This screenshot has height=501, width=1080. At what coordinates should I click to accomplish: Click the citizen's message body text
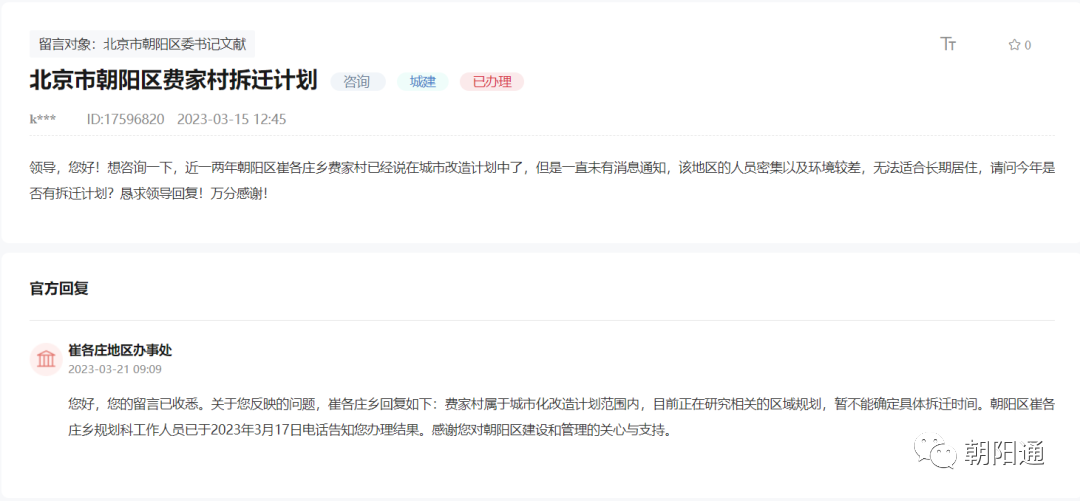pyautogui.click(x=540, y=180)
